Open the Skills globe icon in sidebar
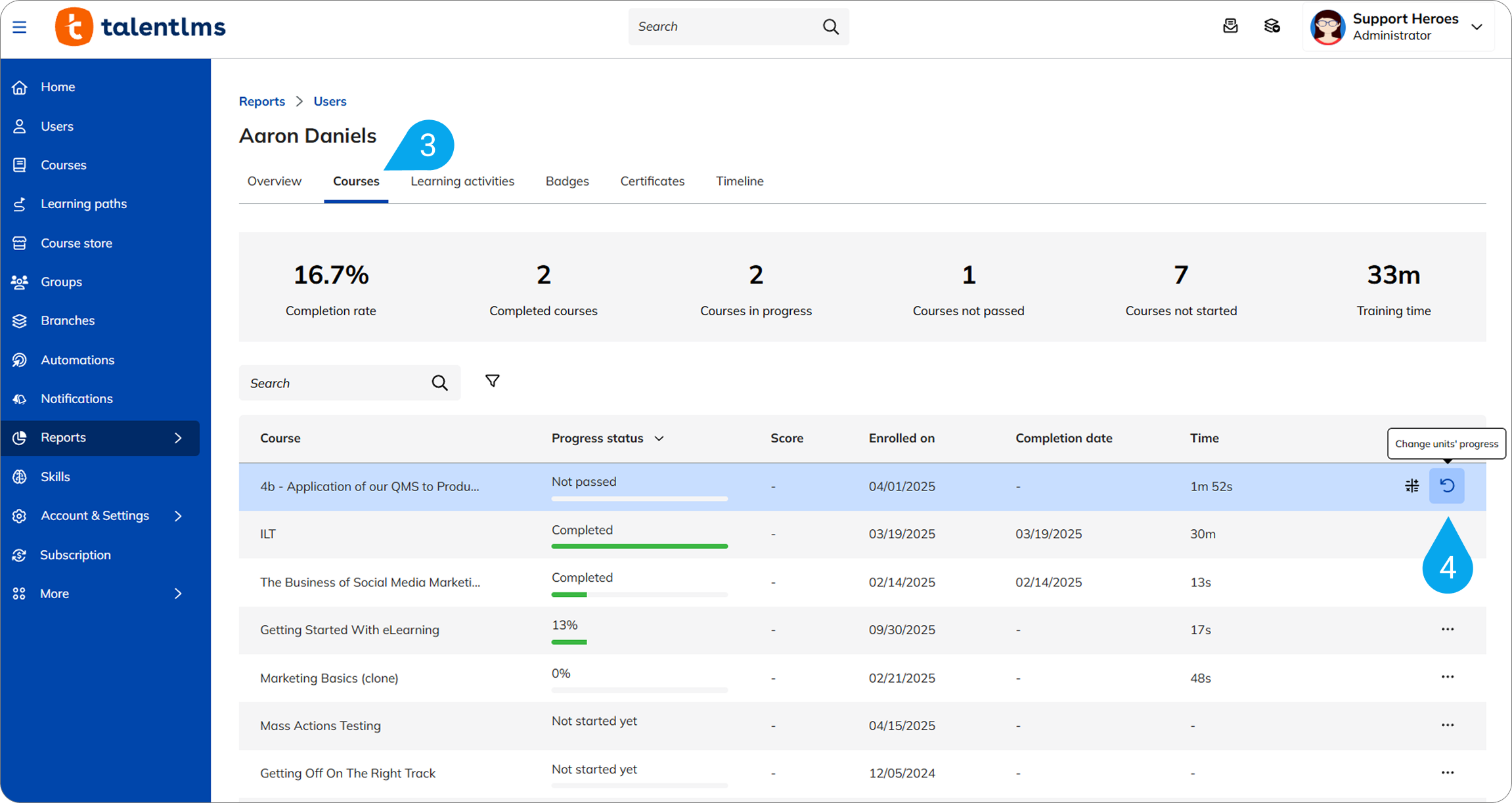Viewport: 1512px width, 803px height. 20,477
